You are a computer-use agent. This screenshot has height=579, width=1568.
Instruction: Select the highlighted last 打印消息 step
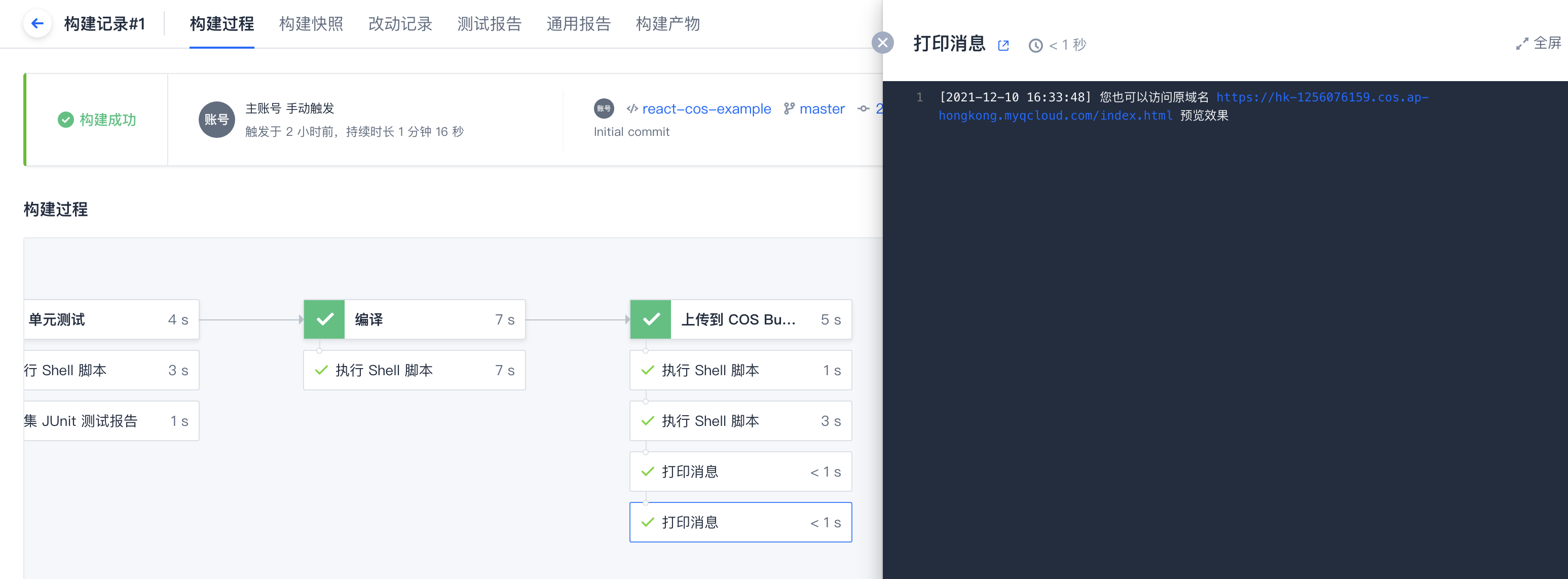point(741,522)
